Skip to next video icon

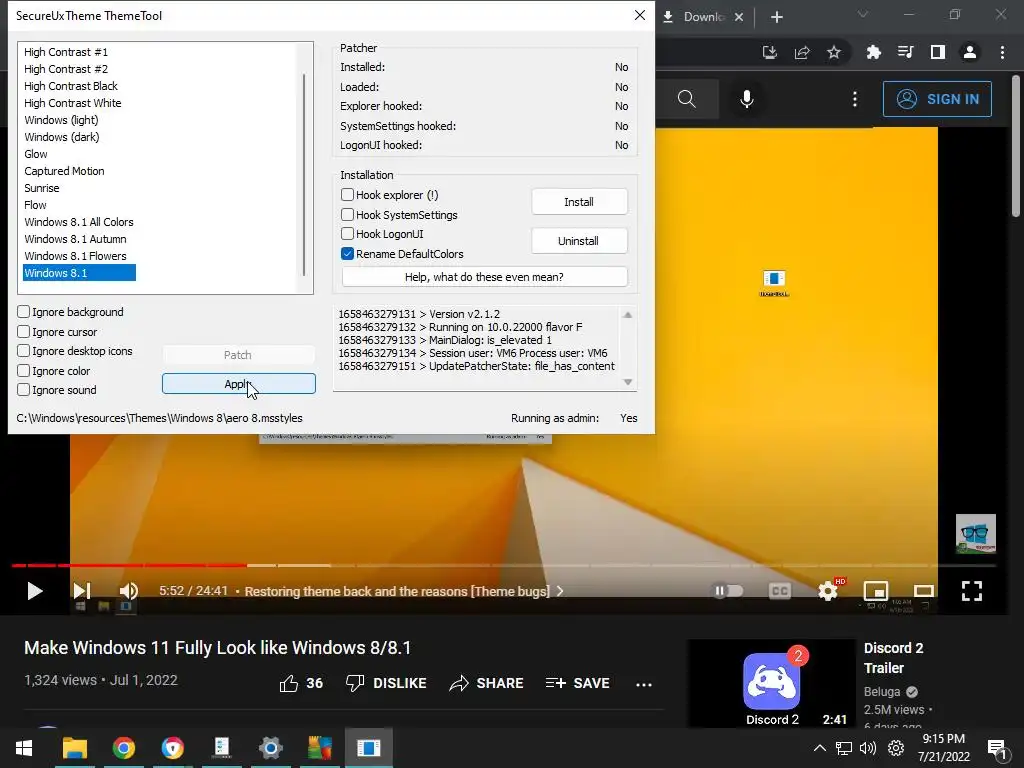82,591
